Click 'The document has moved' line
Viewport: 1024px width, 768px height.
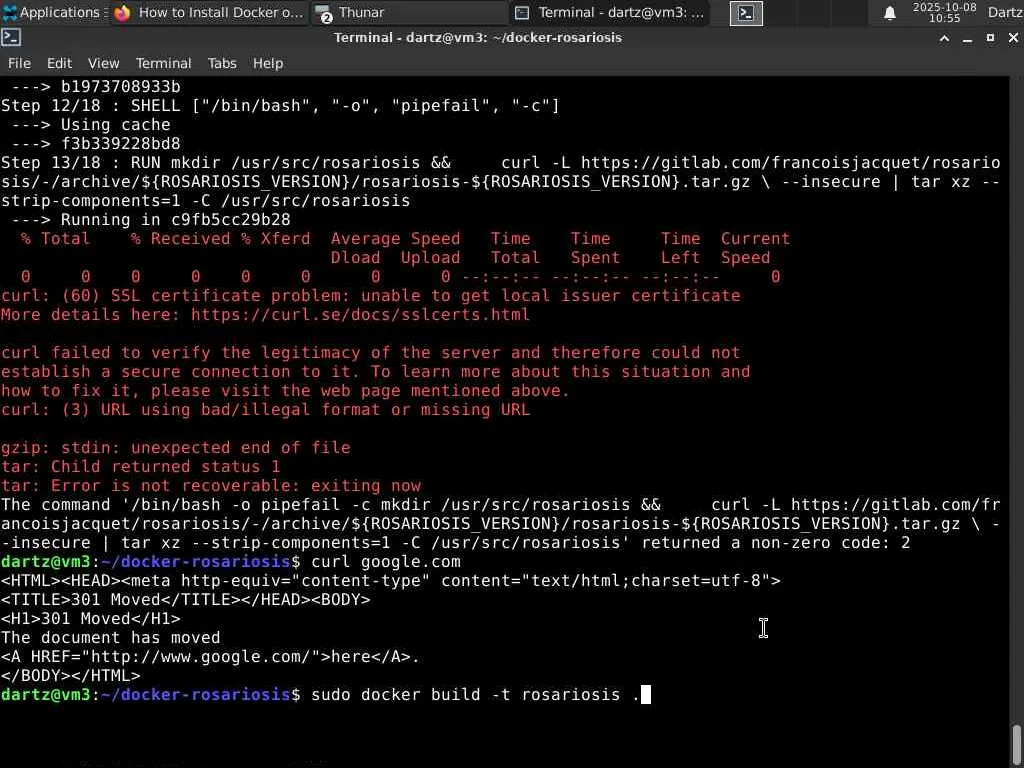pyautogui.click(x=110, y=638)
